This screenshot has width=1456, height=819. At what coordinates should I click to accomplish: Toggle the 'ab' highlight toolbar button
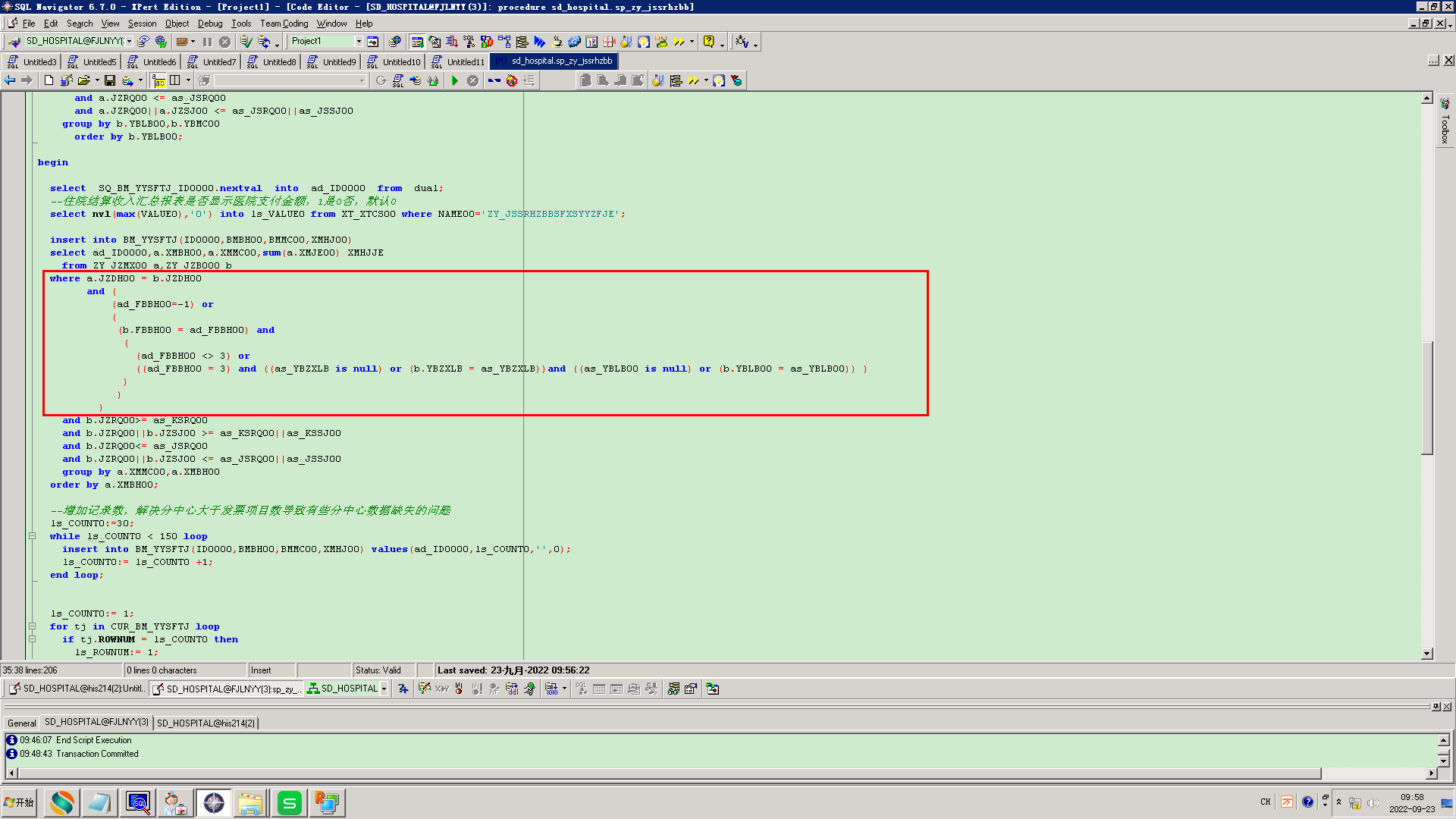point(158,80)
